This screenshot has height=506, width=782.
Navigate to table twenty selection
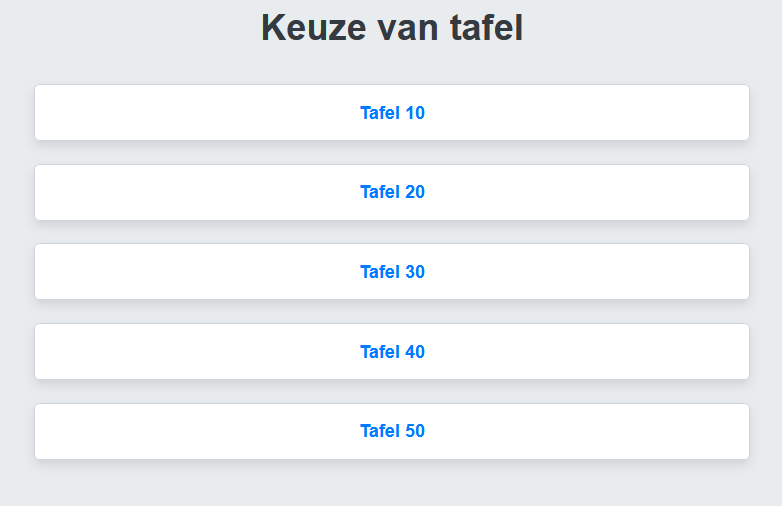coord(392,192)
